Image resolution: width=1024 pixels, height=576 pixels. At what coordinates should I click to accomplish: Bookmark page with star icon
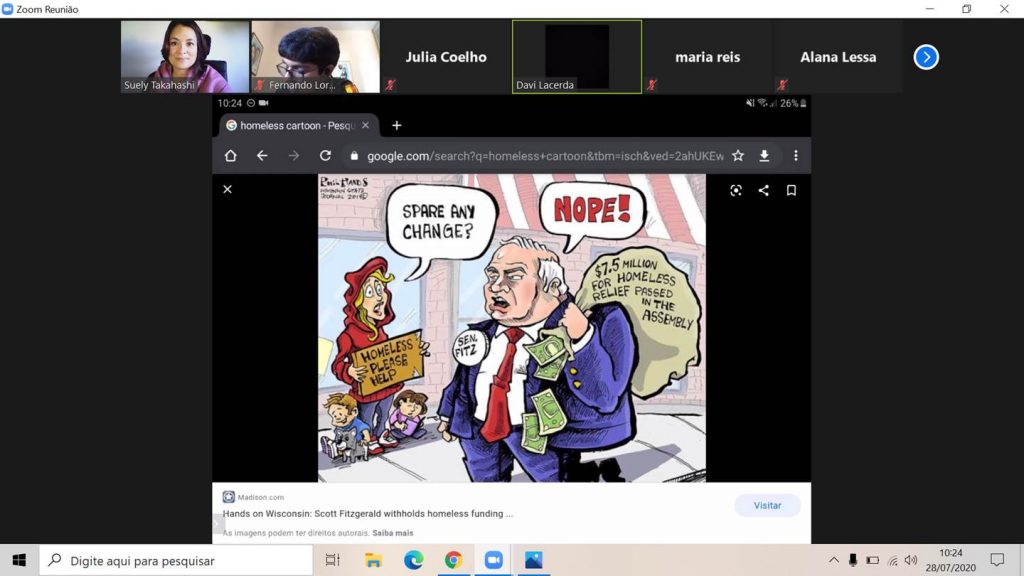[x=738, y=155]
